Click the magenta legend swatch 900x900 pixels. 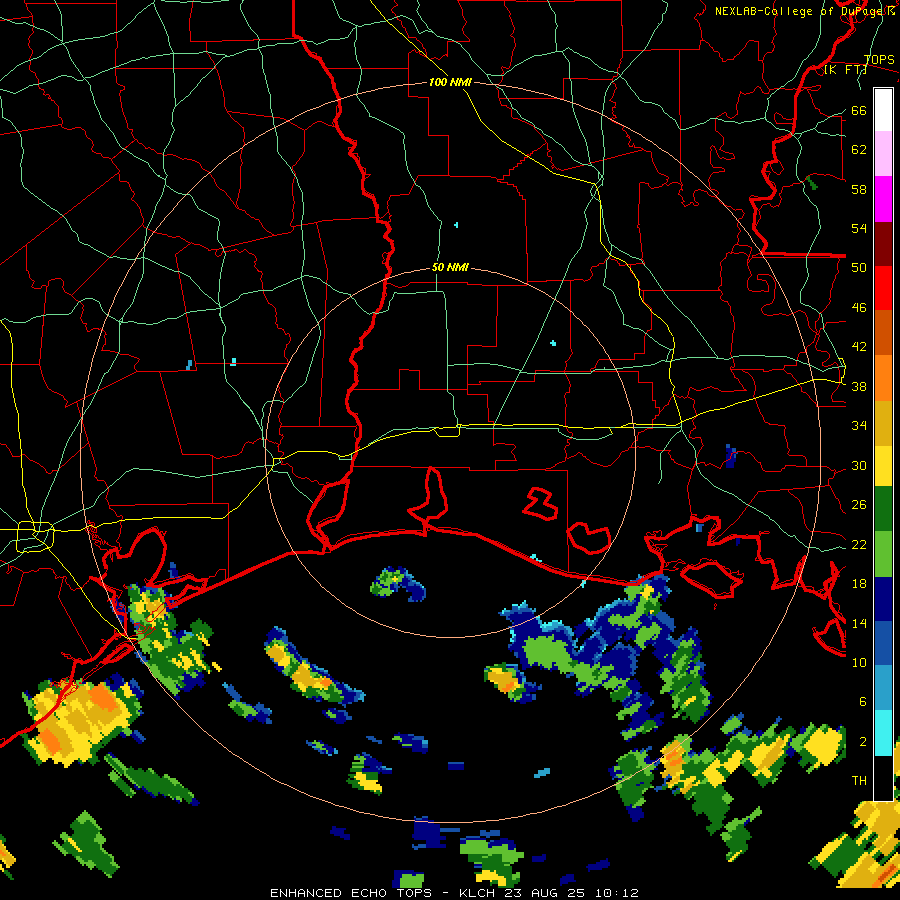click(883, 199)
